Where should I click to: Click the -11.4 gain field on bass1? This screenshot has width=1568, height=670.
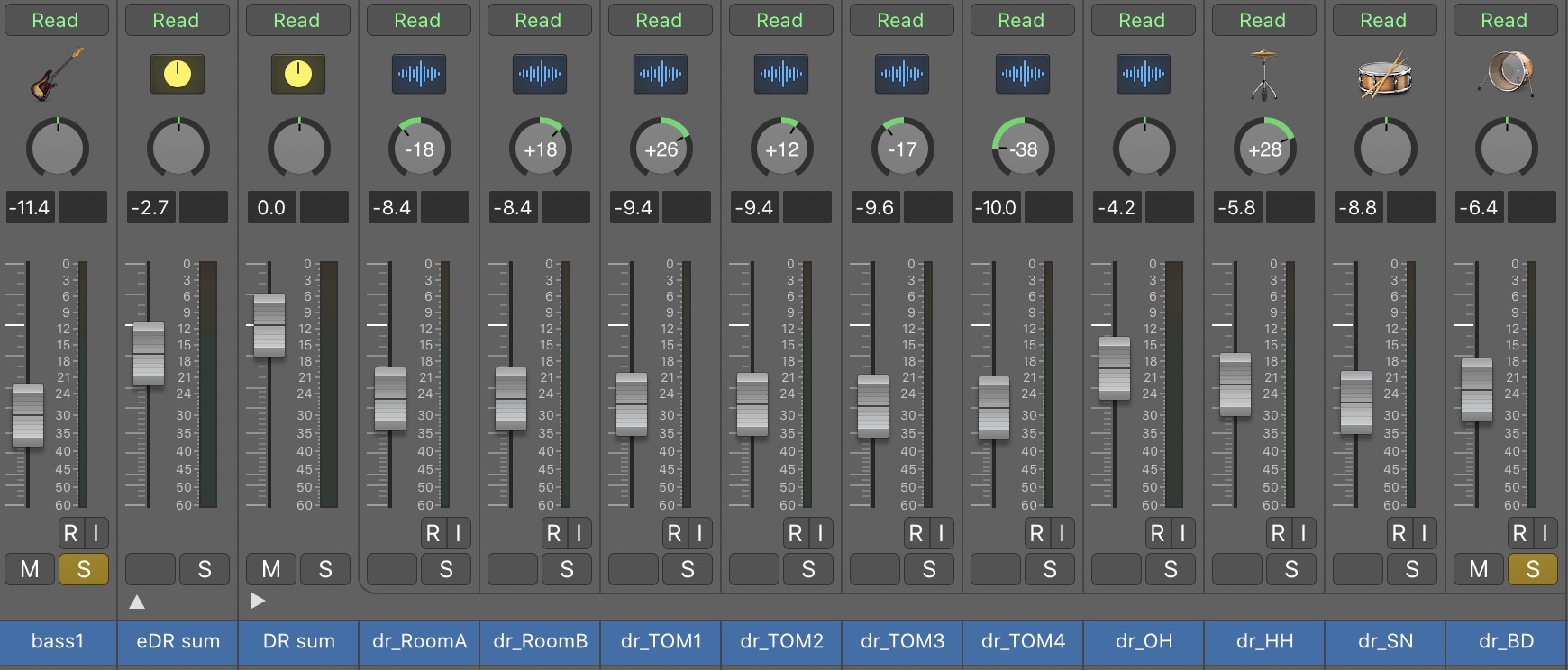pos(30,207)
